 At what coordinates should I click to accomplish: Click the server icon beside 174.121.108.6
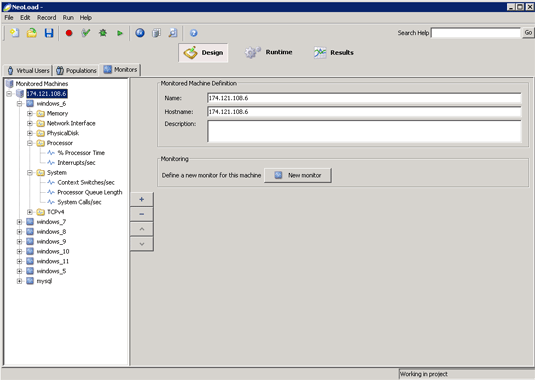(20, 93)
